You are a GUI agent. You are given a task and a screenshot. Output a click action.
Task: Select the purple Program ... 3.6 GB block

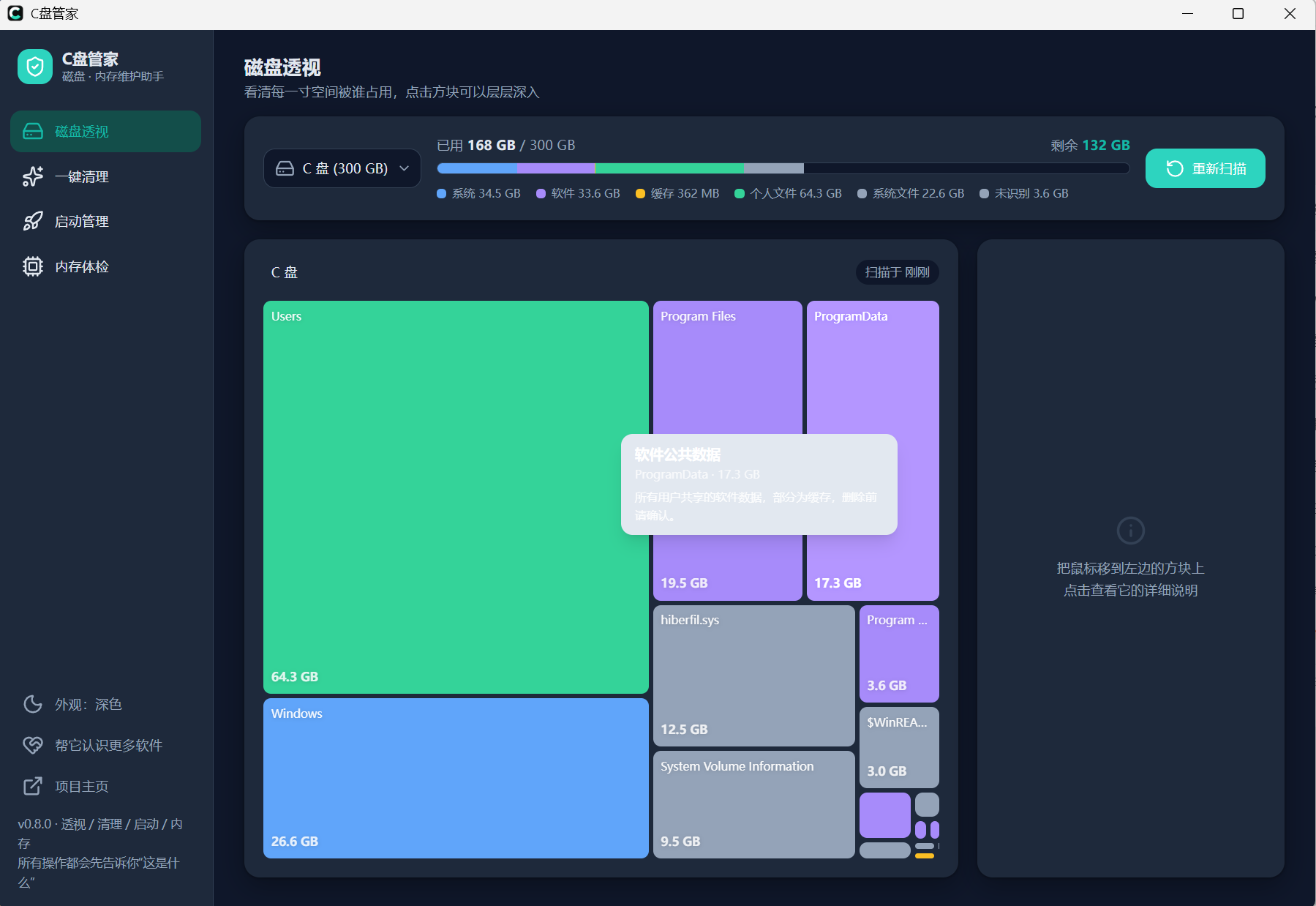[899, 654]
